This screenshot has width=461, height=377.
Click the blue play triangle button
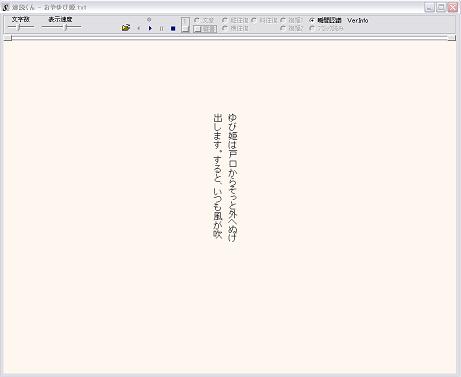click(150, 28)
